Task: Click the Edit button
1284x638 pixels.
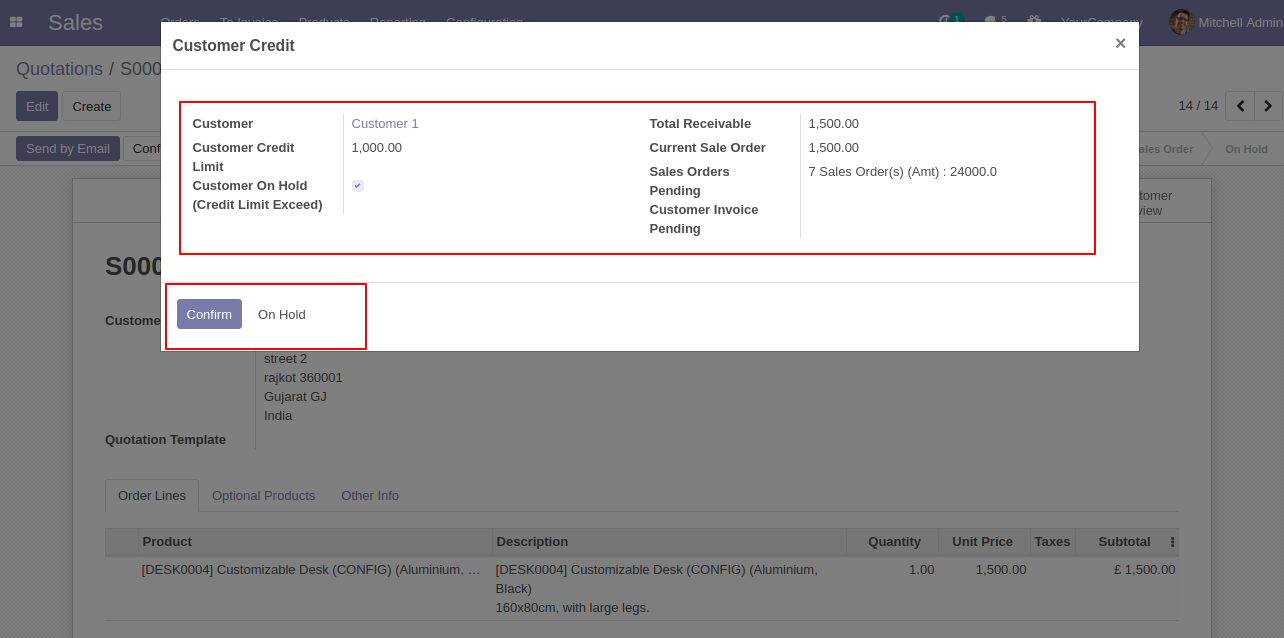Action: pyautogui.click(x=37, y=106)
